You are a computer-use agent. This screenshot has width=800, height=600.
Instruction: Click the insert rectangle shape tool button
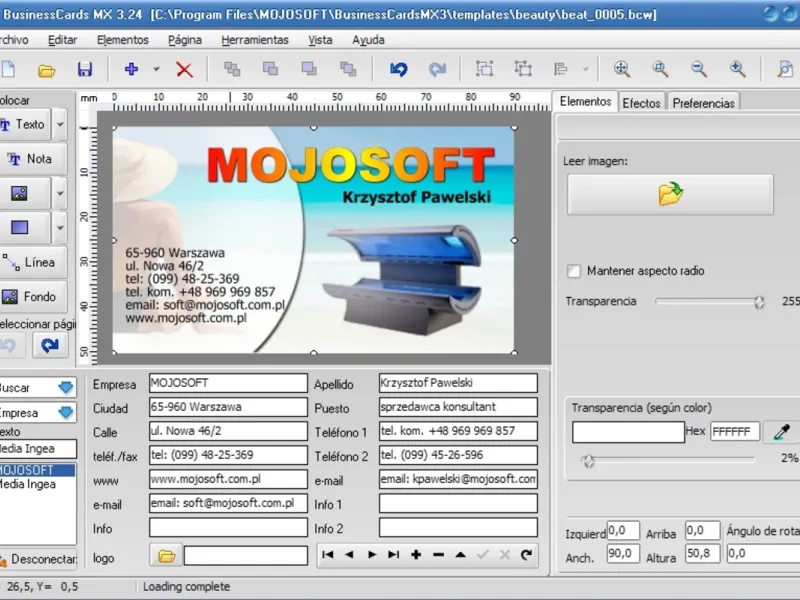(24, 228)
